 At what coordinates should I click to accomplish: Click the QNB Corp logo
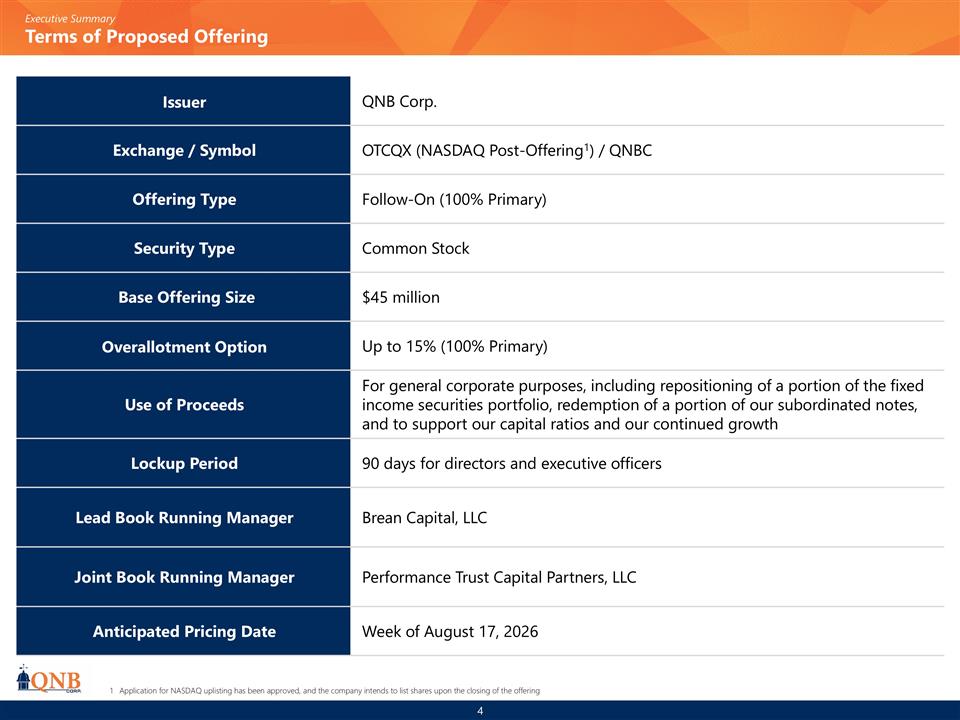(x=48, y=679)
